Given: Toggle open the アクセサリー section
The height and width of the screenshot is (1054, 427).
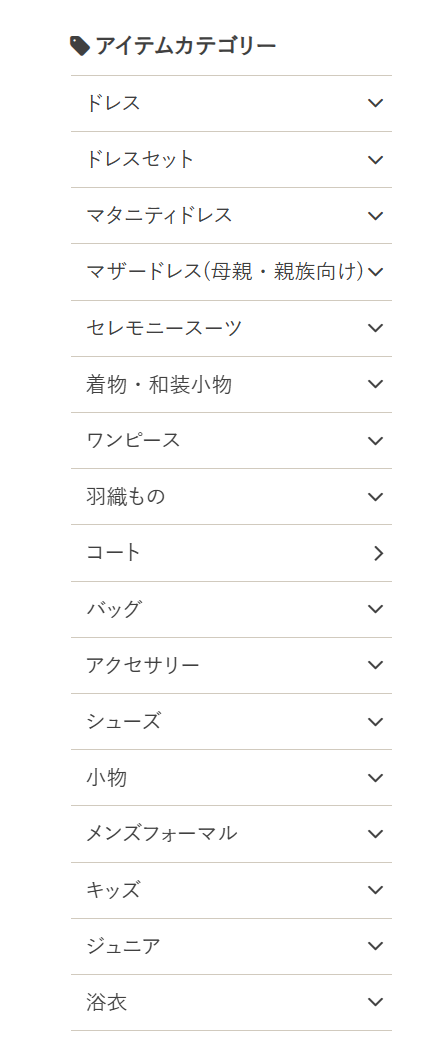Looking at the screenshot, I should tap(231, 665).
